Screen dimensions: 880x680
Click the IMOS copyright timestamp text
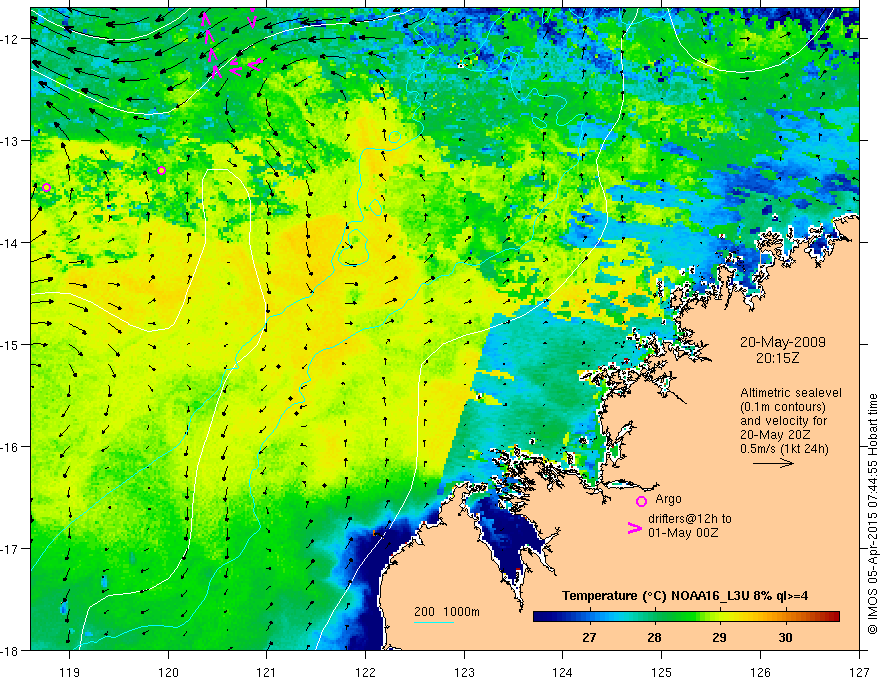872,513
